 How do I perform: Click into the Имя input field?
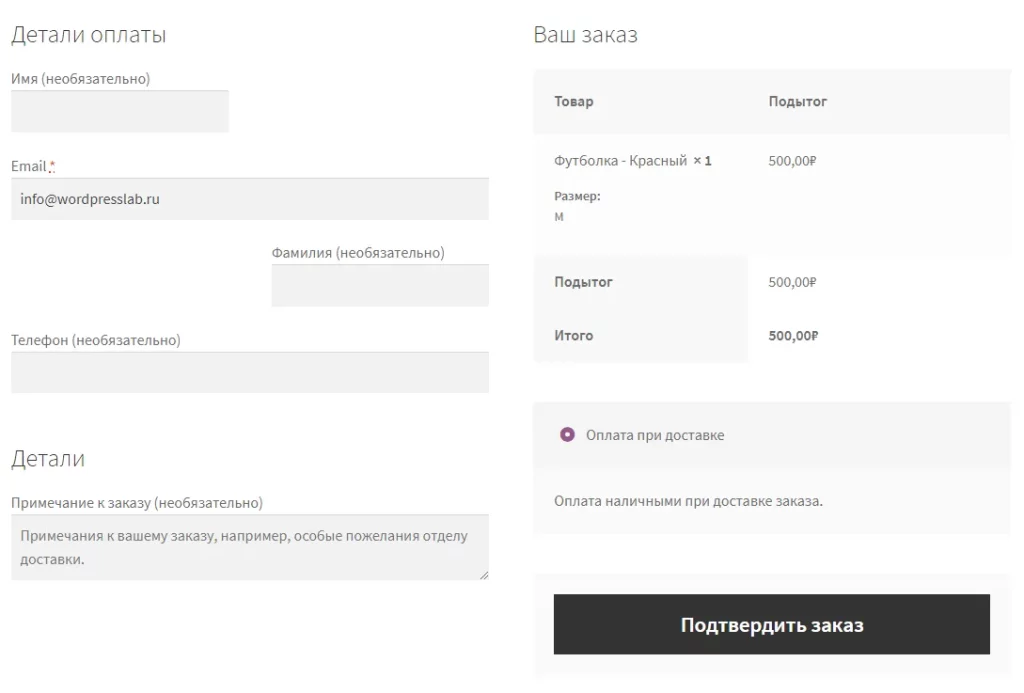click(x=120, y=111)
